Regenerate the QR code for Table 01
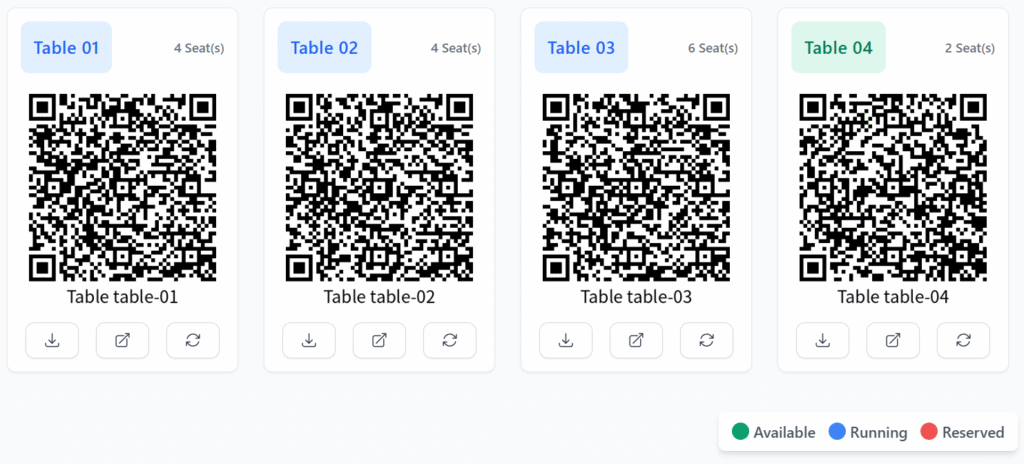The width and height of the screenshot is (1024, 464). (x=193, y=340)
